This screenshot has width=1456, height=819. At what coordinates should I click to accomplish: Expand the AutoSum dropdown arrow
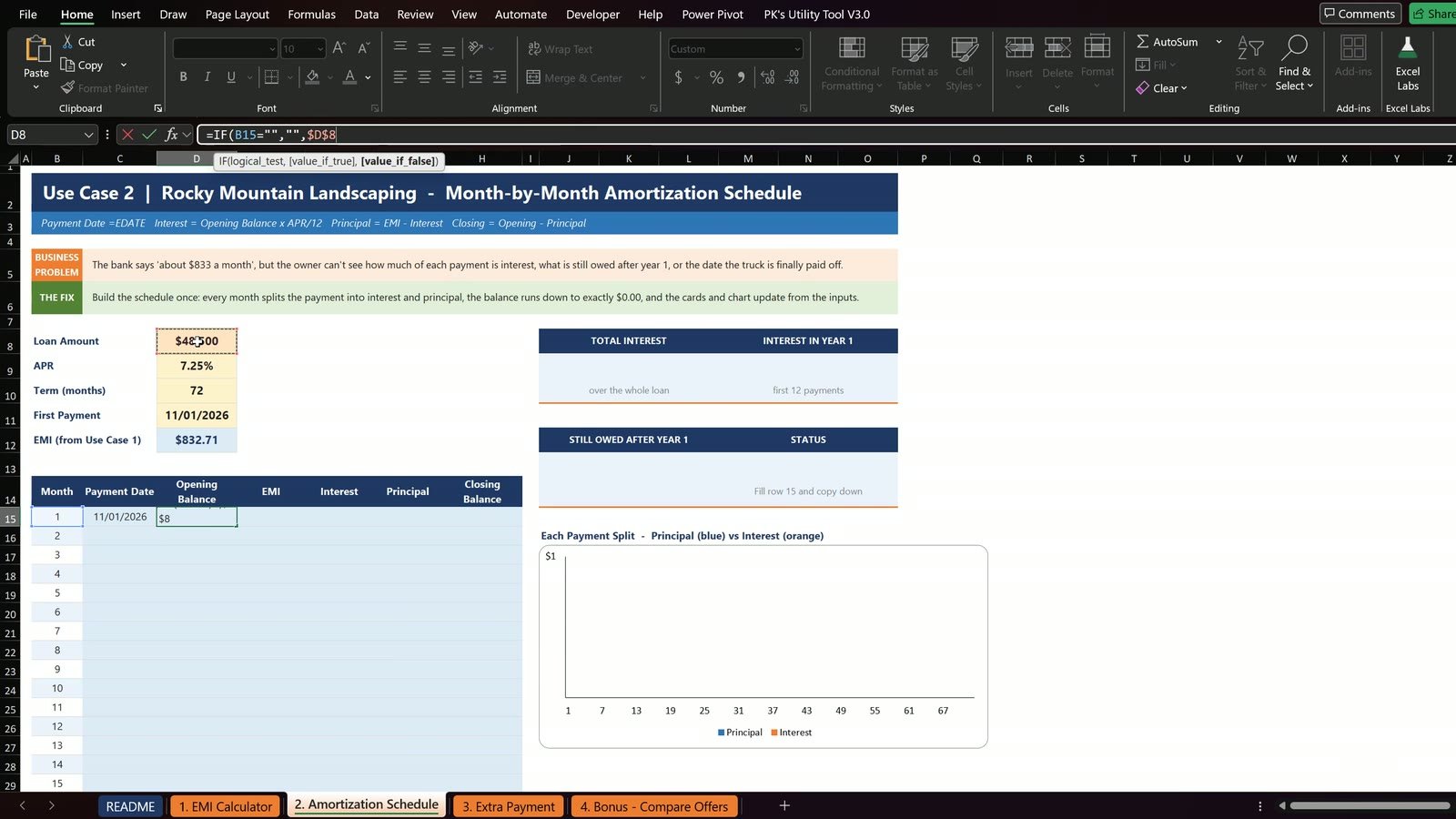[1218, 42]
